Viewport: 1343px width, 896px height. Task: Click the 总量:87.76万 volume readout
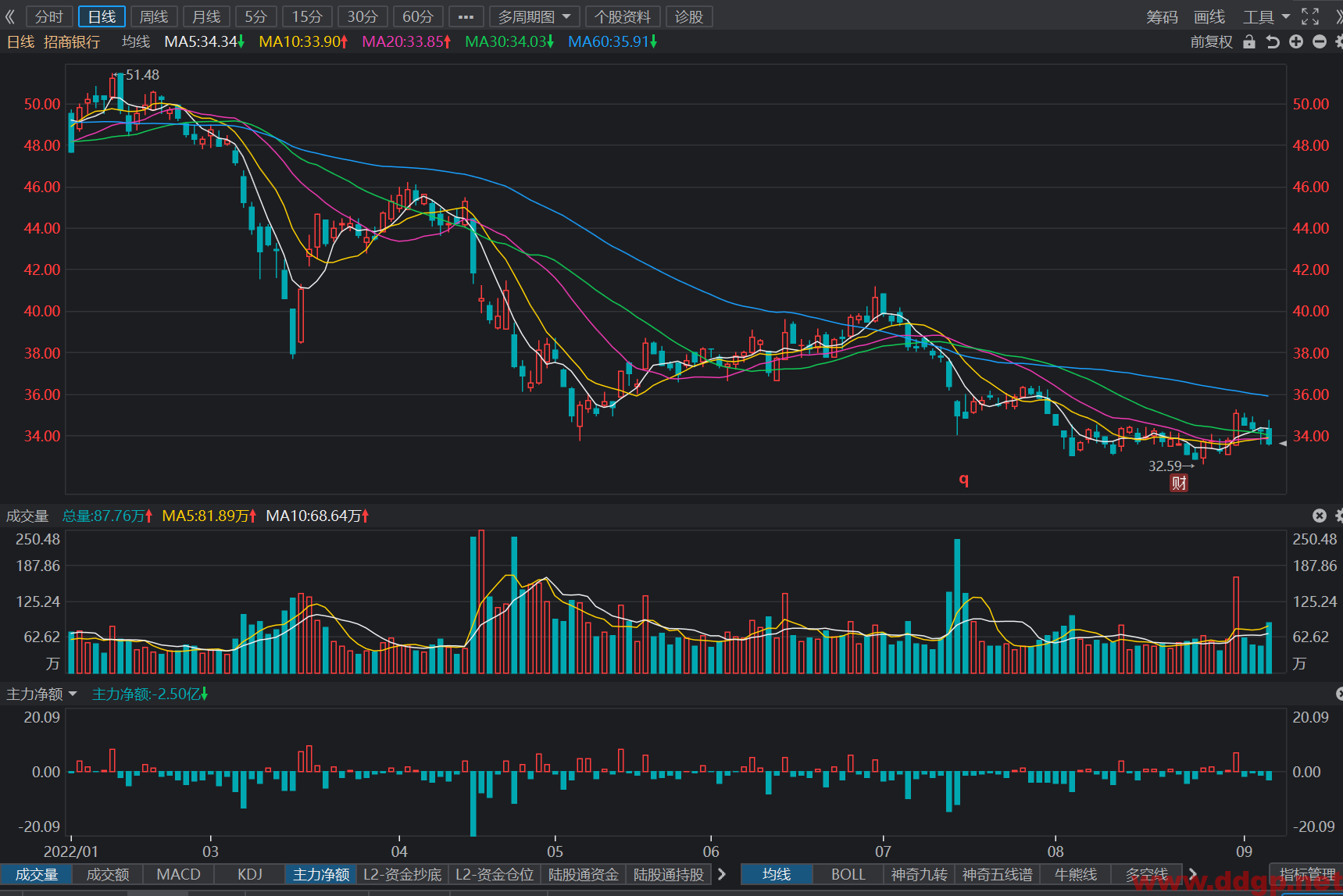pos(108,516)
